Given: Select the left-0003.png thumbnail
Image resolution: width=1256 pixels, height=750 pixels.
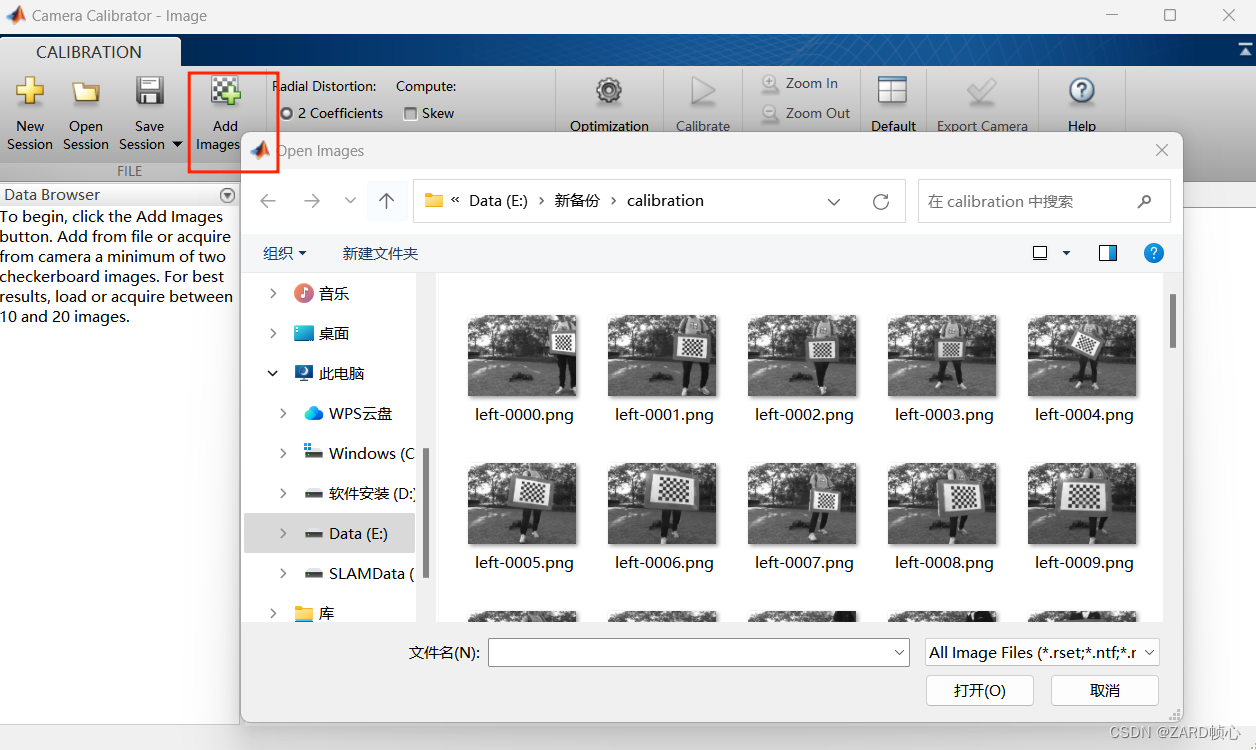Looking at the screenshot, I should tap(942, 356).
